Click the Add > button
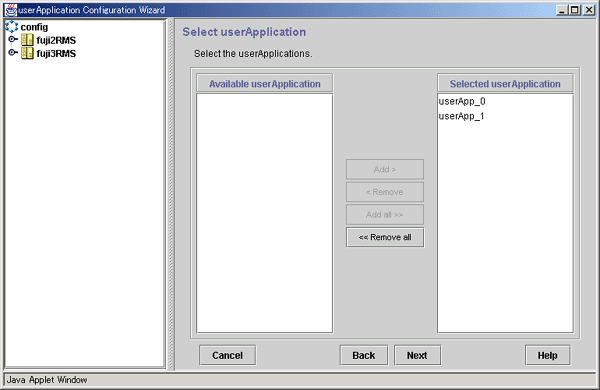Viewport: 600px width, 390px height. point(385,169)
